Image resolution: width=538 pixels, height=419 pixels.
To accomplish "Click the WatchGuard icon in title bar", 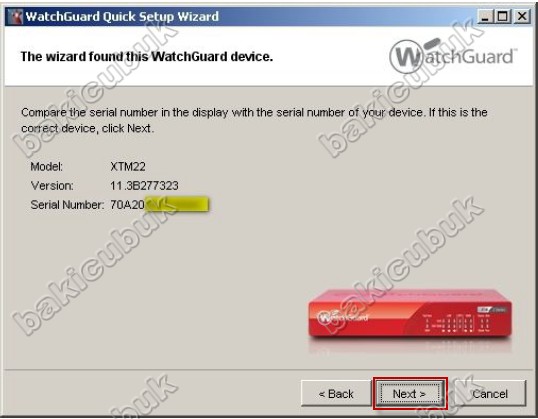I will pyautogui.click(x=15, y=16).
